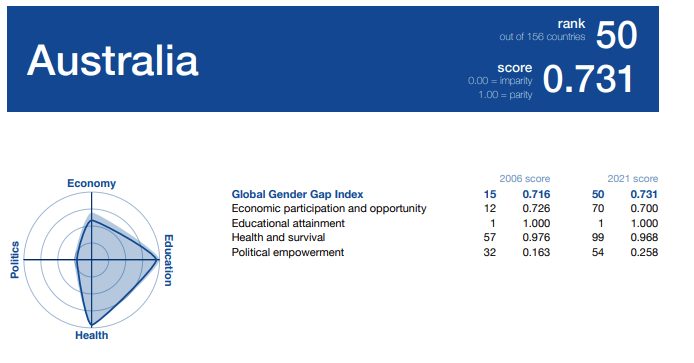Viewport: 694px width, 363px height.
Task: Click the Australia country title
Action: (112, 60)
